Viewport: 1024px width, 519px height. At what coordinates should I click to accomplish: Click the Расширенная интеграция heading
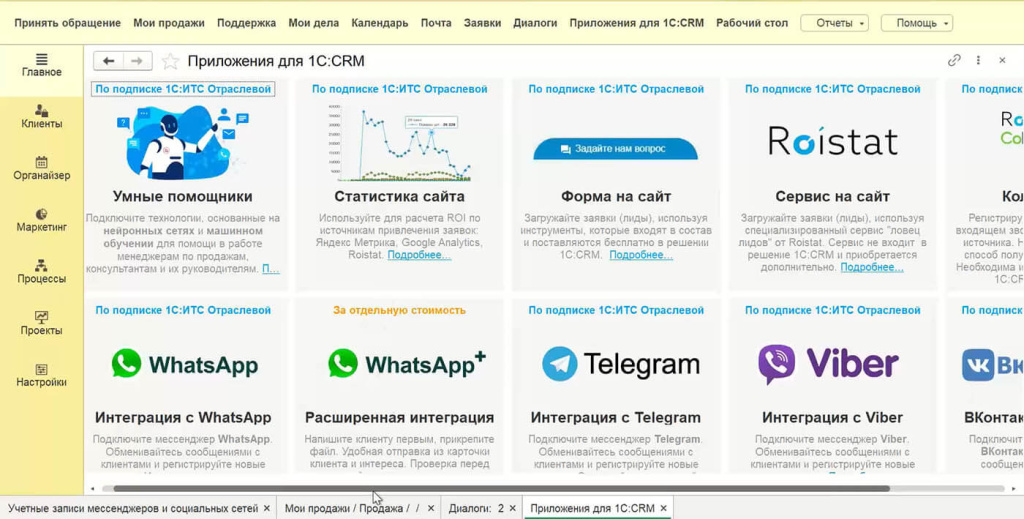399,417
